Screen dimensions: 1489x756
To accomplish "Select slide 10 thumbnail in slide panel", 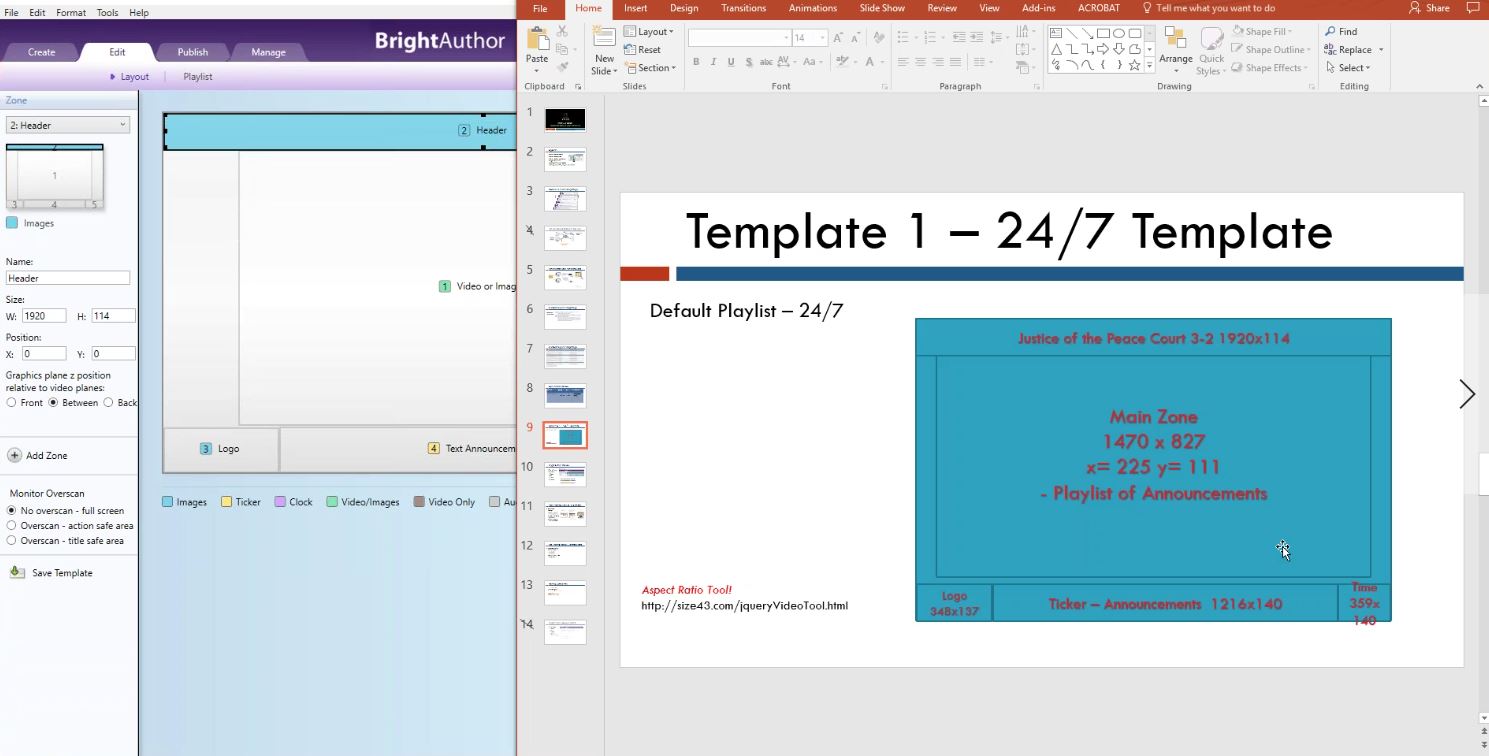I will (565, 475).
